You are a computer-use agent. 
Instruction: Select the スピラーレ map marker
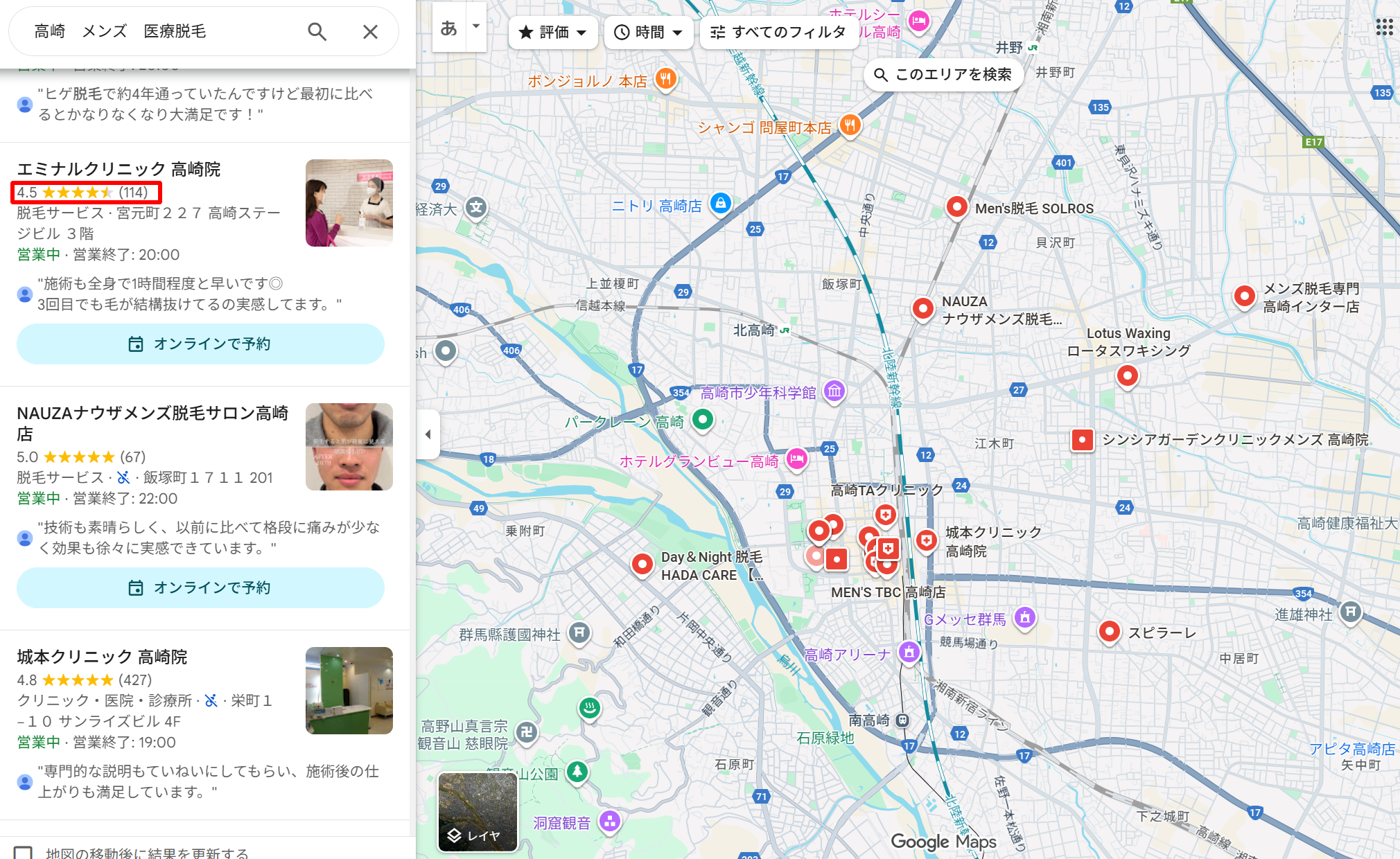point(1110,632)
